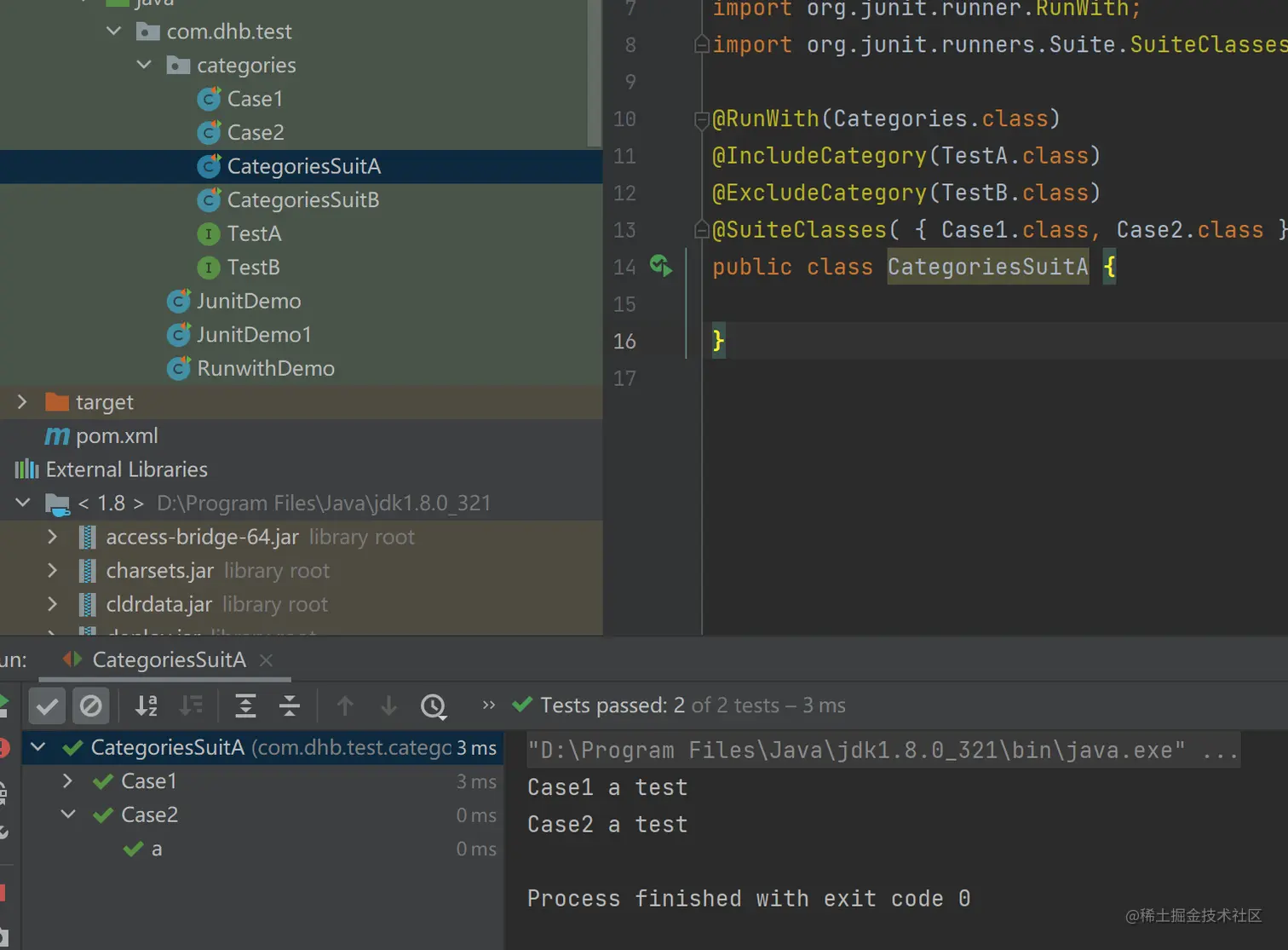This screenshot has height=950, width=1288.
Task: Collapse Case2 test result node
Action: click(68, 815)
